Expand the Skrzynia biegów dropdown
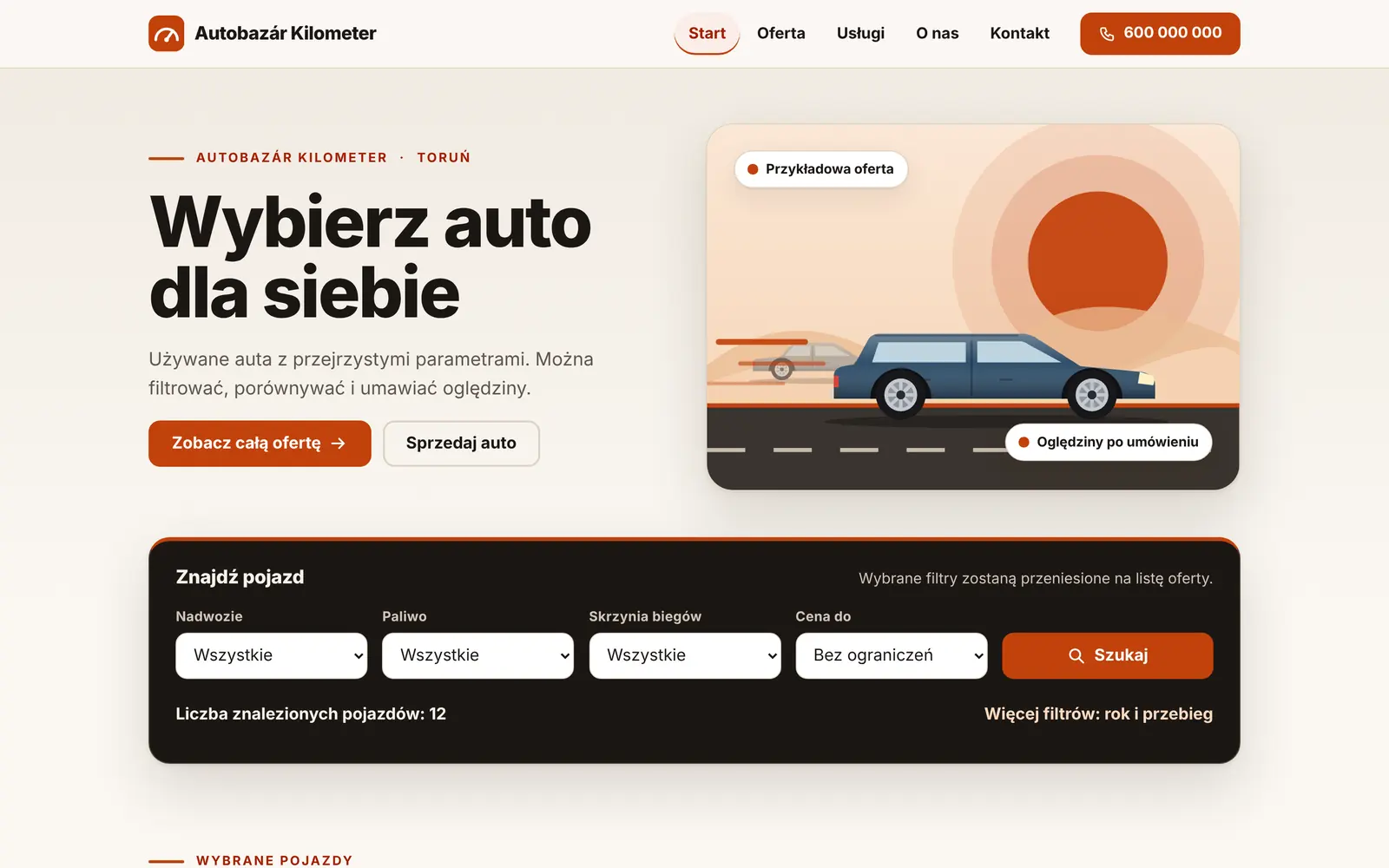This screenshot has height=868, width=1389. 685,655
